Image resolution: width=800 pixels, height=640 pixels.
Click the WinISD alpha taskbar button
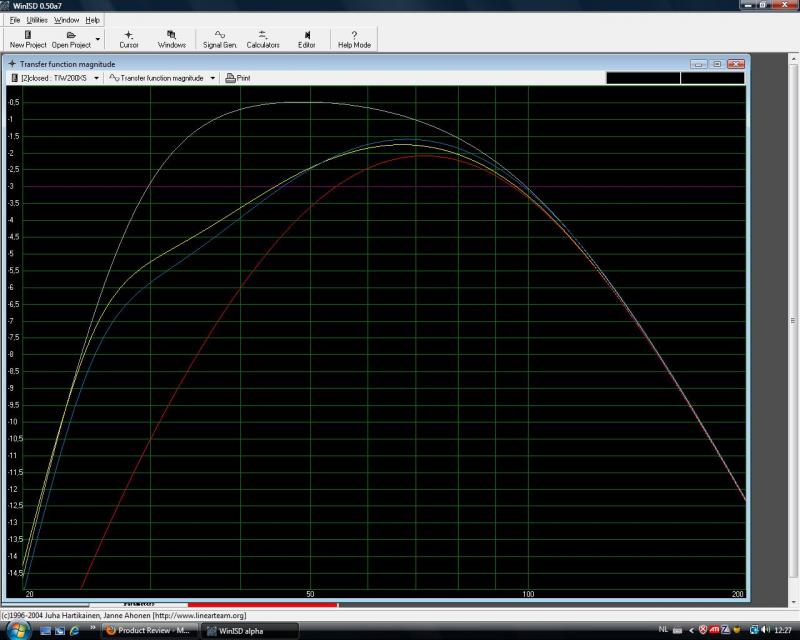click(x=248, y=631)
